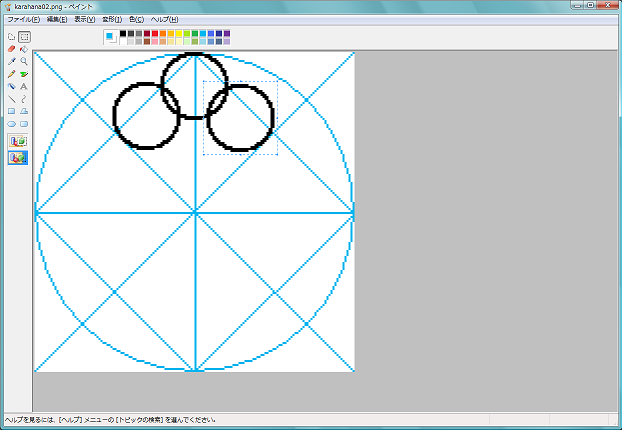Pick the brown palette color
Image resolution: width=622 pixels, height=430 pixels.
click(x=147, y=42)
